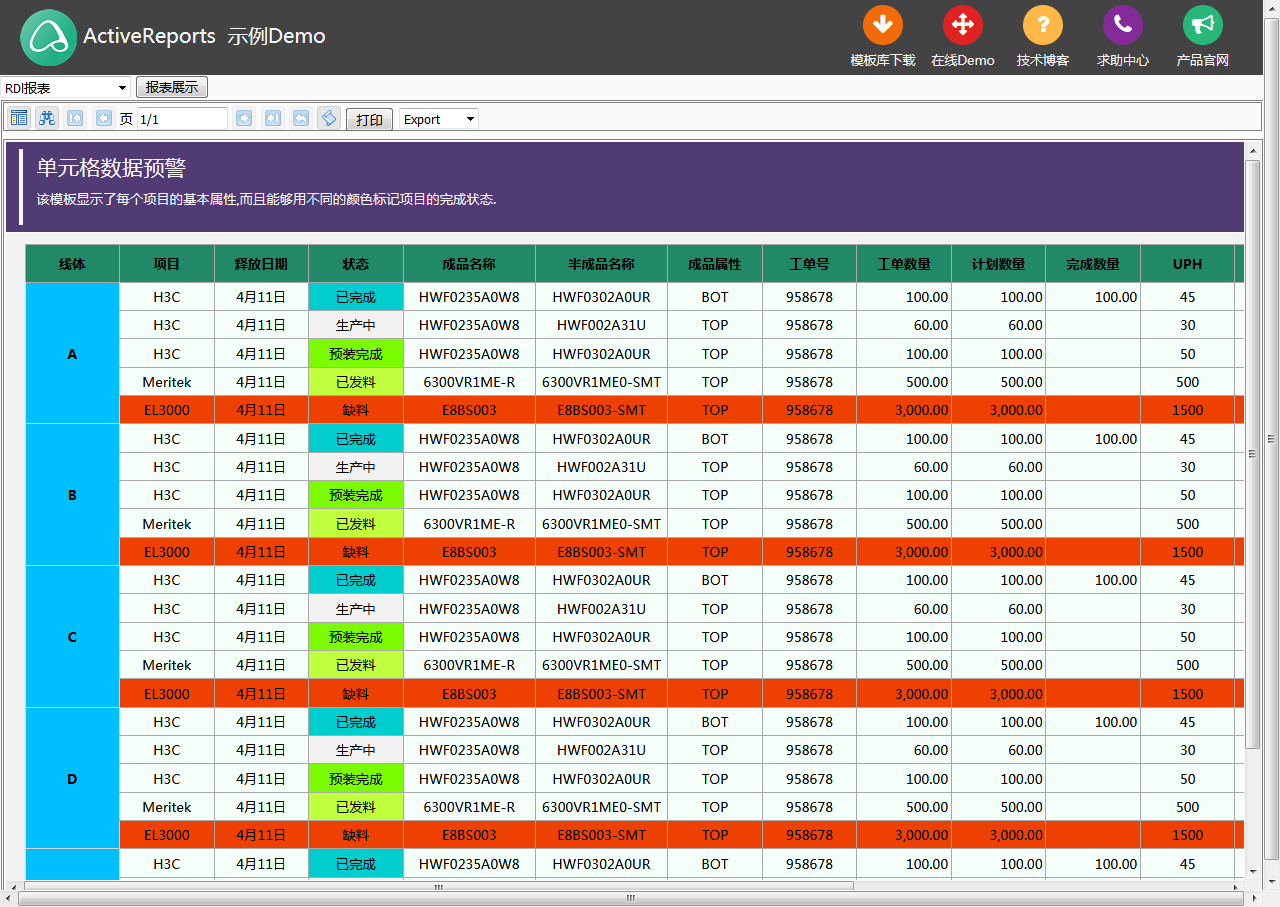Expand the RDI报表 dropdown
This screenshot has width=1280, height=907.
click(66, 88)
